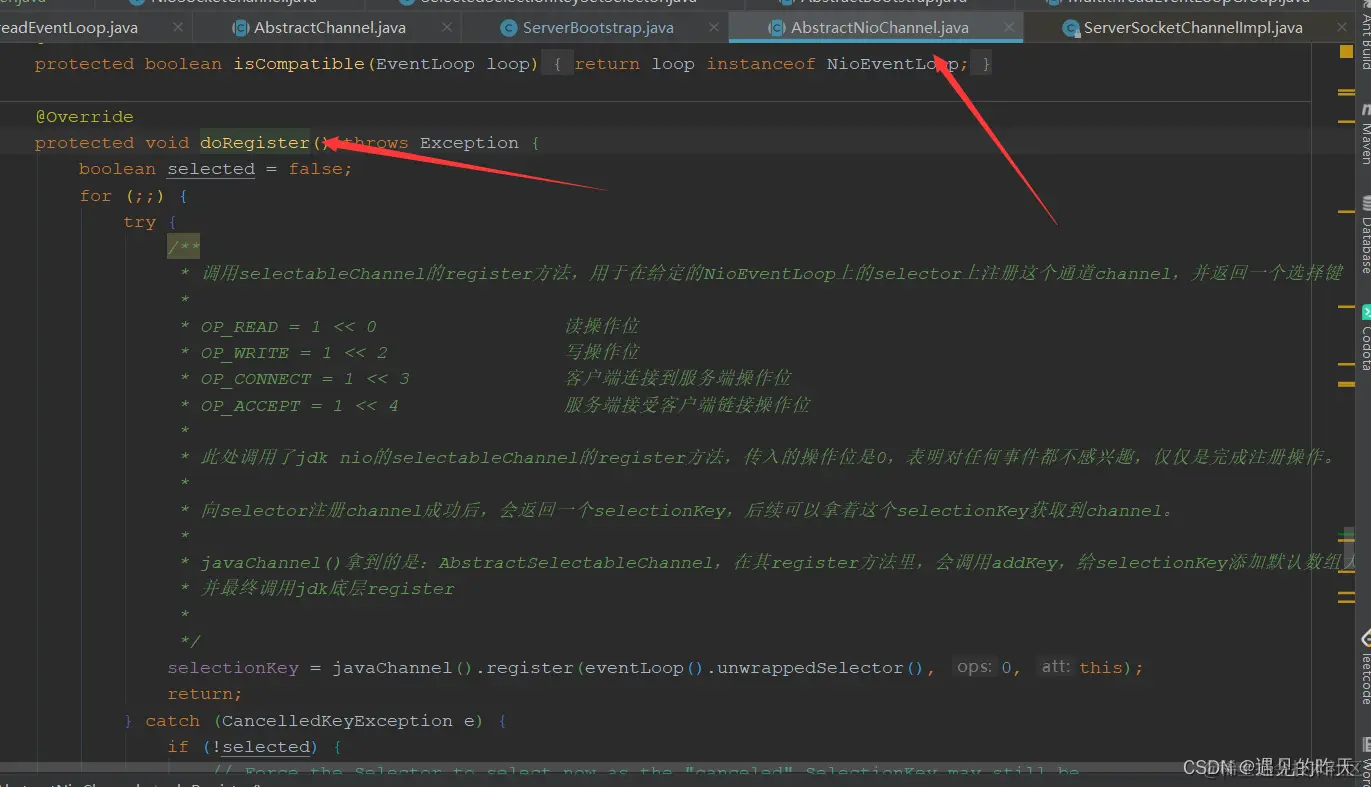Click the OP_READ = 1 << 0 comment line
This screenshot has width=1371, height=787.
click(409, 326)
